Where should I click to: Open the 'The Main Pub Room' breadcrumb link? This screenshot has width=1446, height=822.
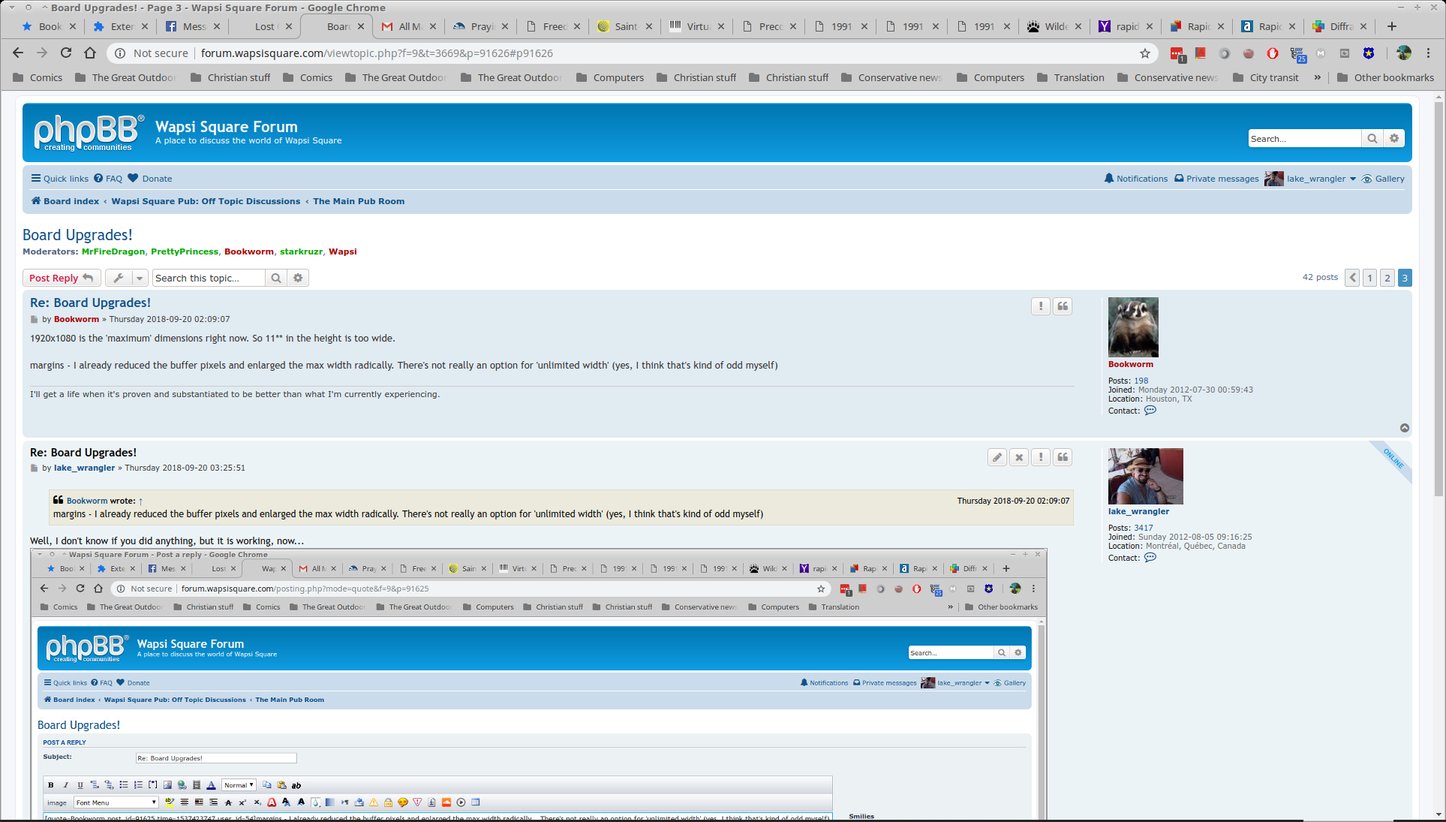(x=358, y=201)
